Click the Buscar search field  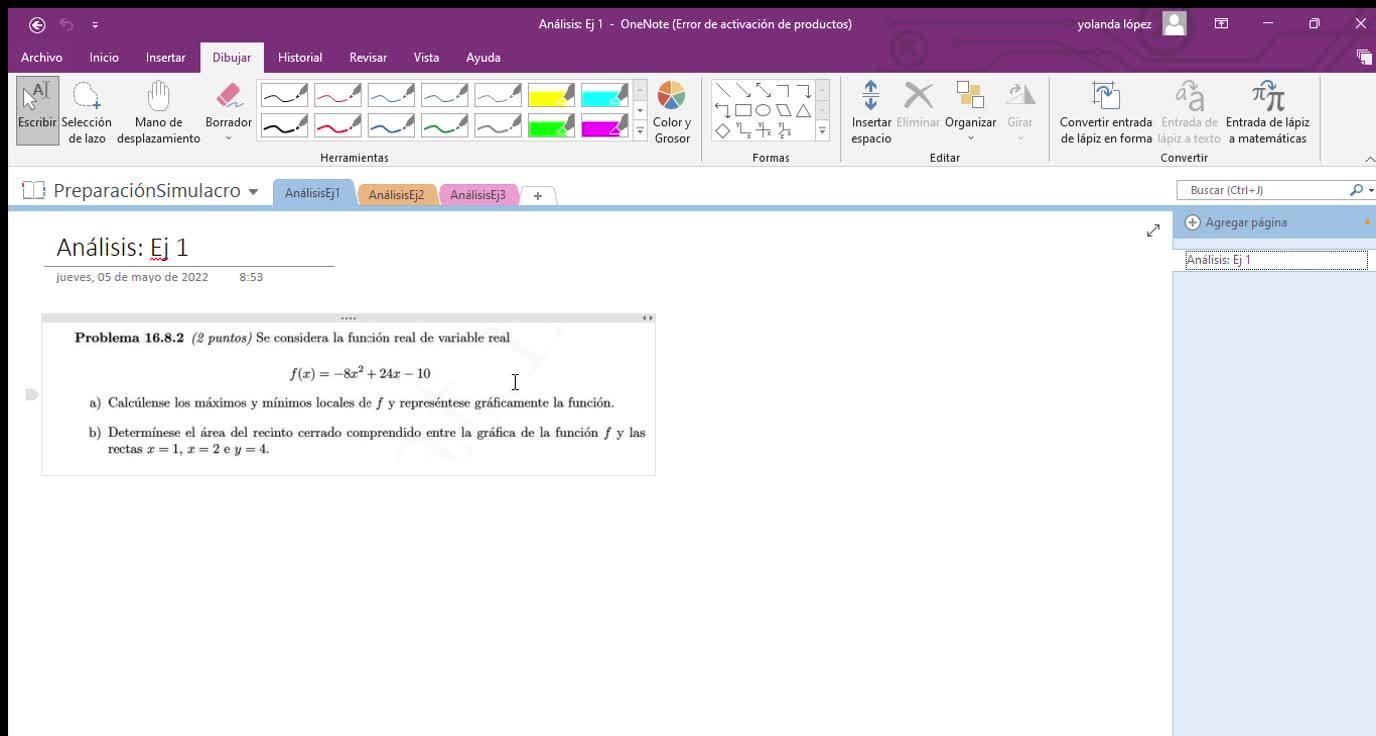pos(1262,190)
